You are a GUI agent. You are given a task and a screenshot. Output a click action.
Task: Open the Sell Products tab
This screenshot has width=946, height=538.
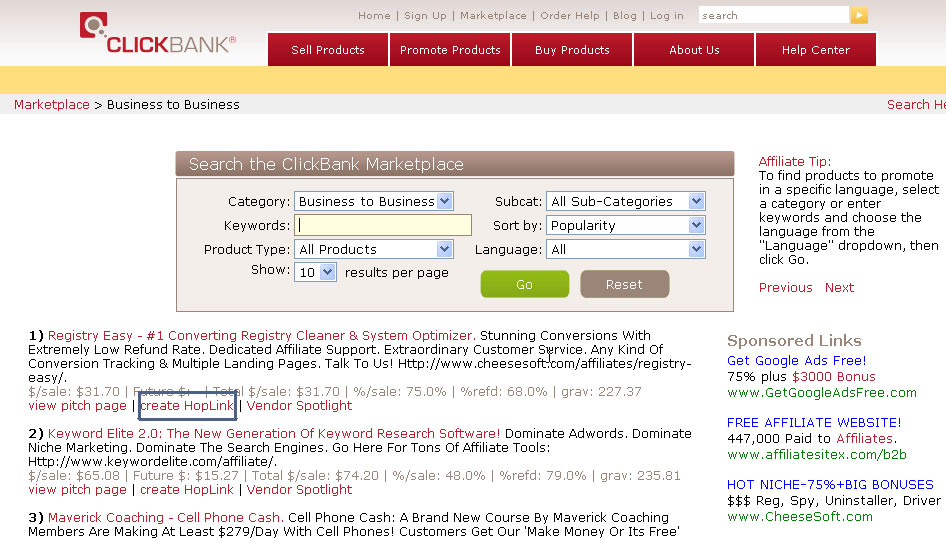tap(327, 50)
